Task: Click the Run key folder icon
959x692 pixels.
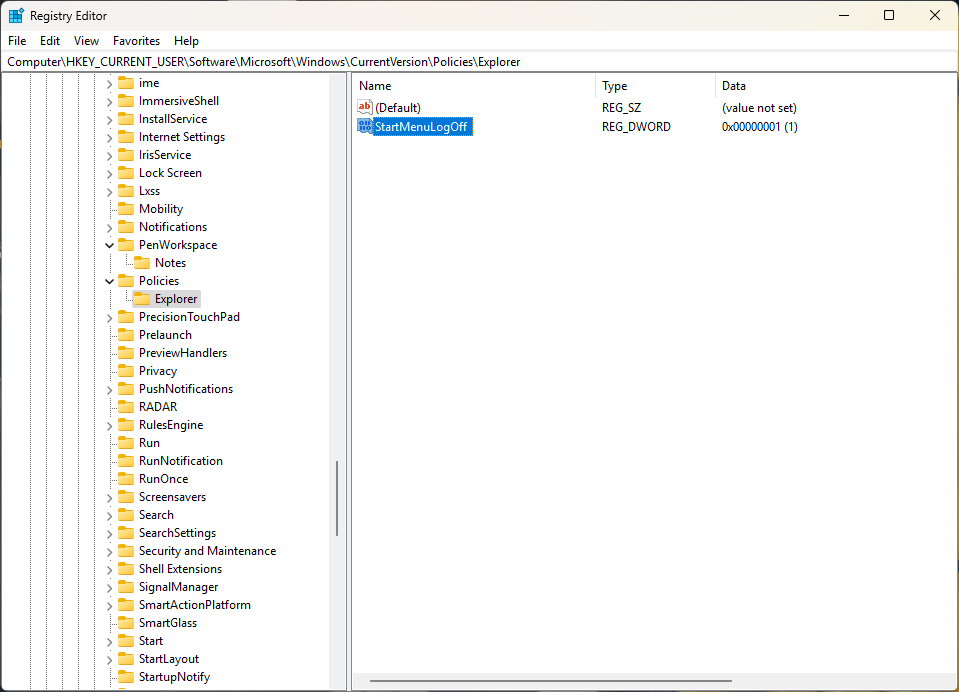Action: click(128, 442)
